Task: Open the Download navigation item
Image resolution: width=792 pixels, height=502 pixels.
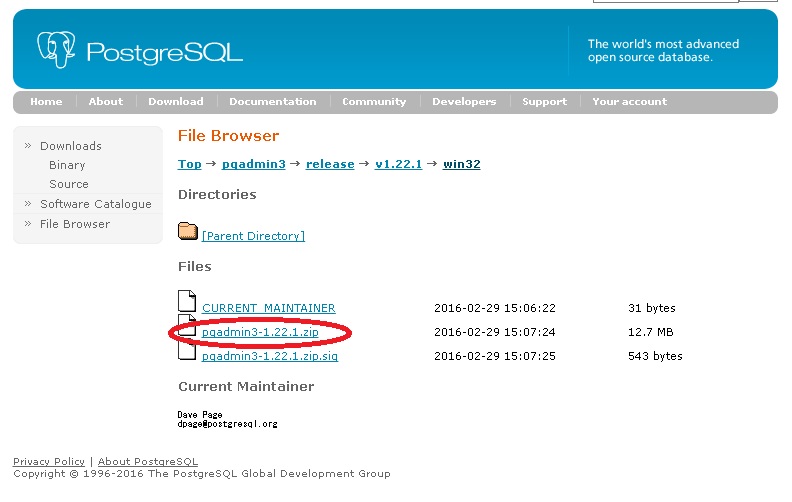Action: [175, 102]
